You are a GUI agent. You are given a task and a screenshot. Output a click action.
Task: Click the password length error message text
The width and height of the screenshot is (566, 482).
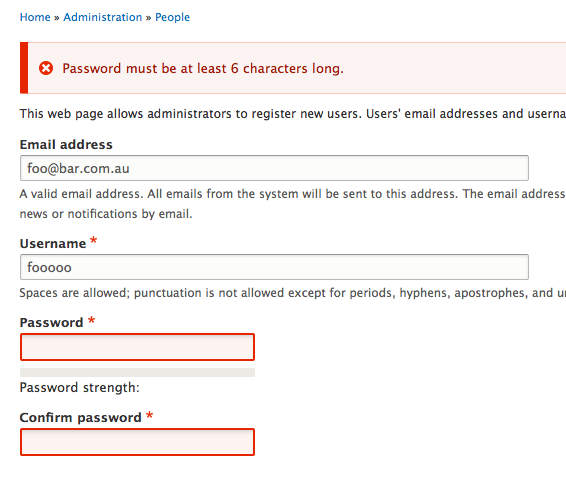(203, 68)
